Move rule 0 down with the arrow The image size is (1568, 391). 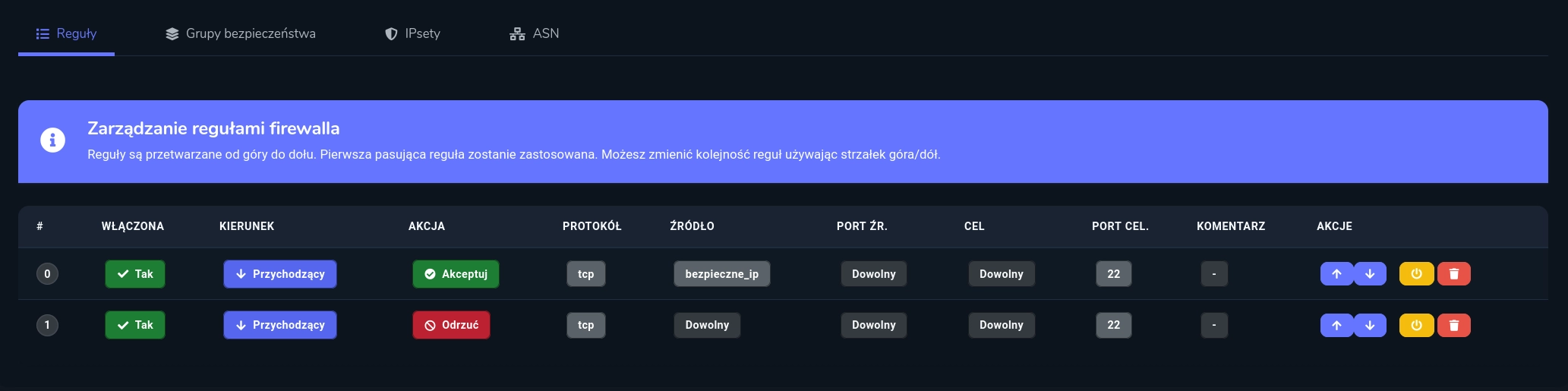pyautogui.click(x=1370, y=274)
